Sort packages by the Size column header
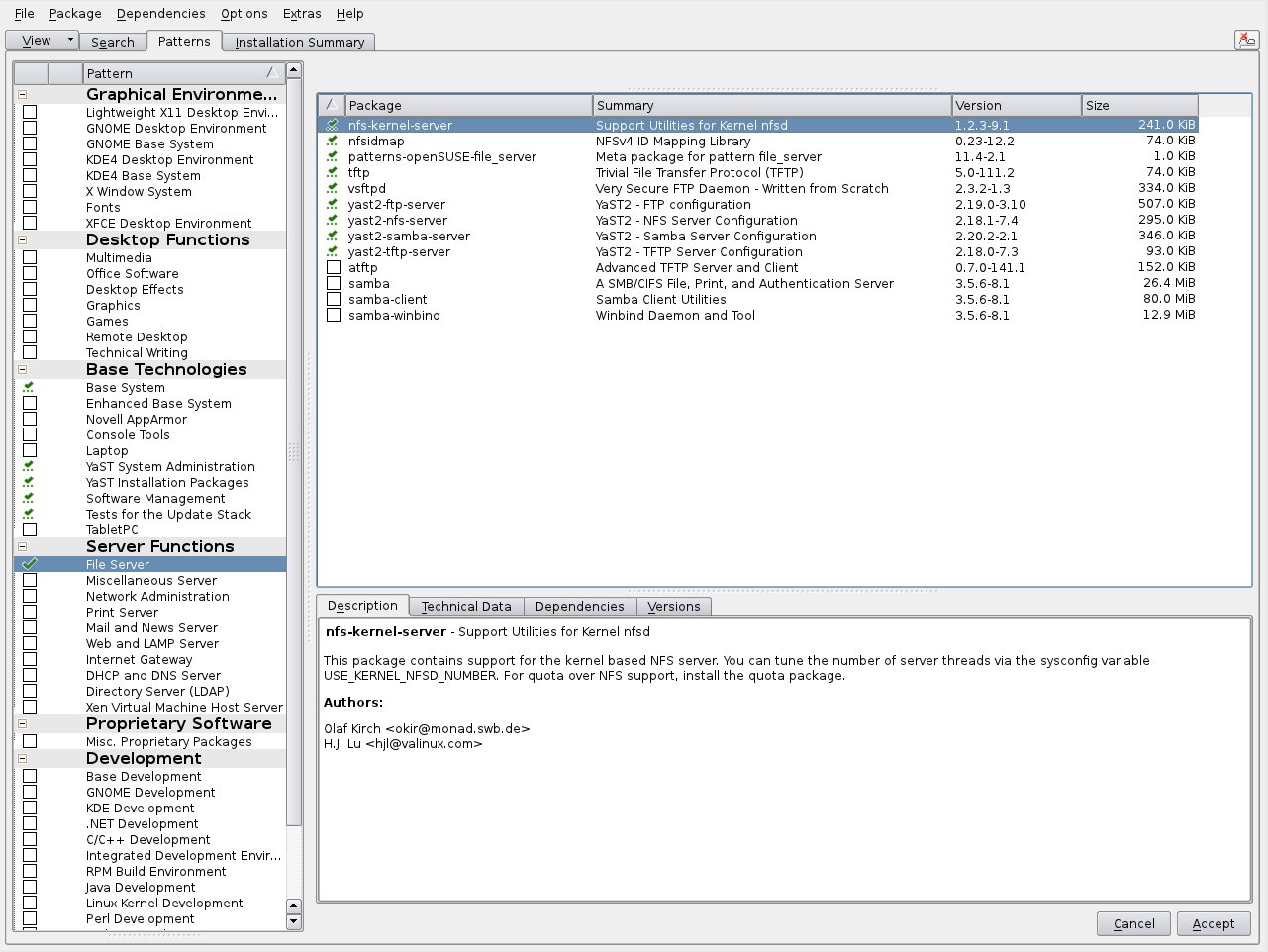 pyautogui.click(x=1138, y=105)
